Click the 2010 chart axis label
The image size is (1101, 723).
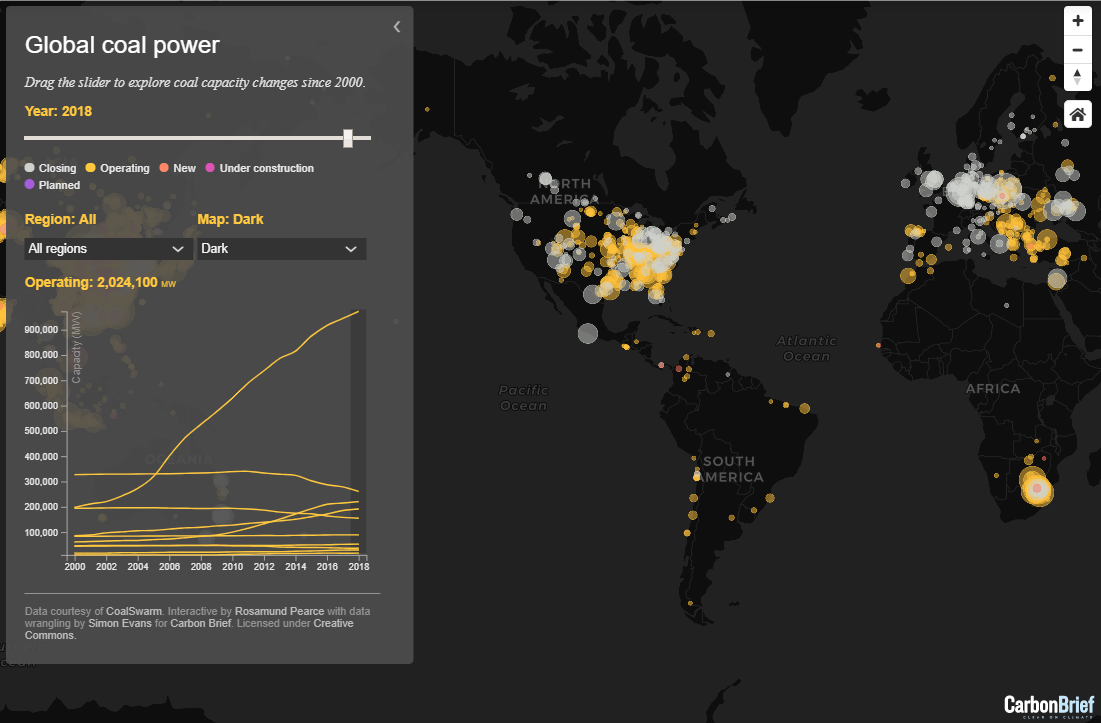pyautogui.click(x=232, y=566)
